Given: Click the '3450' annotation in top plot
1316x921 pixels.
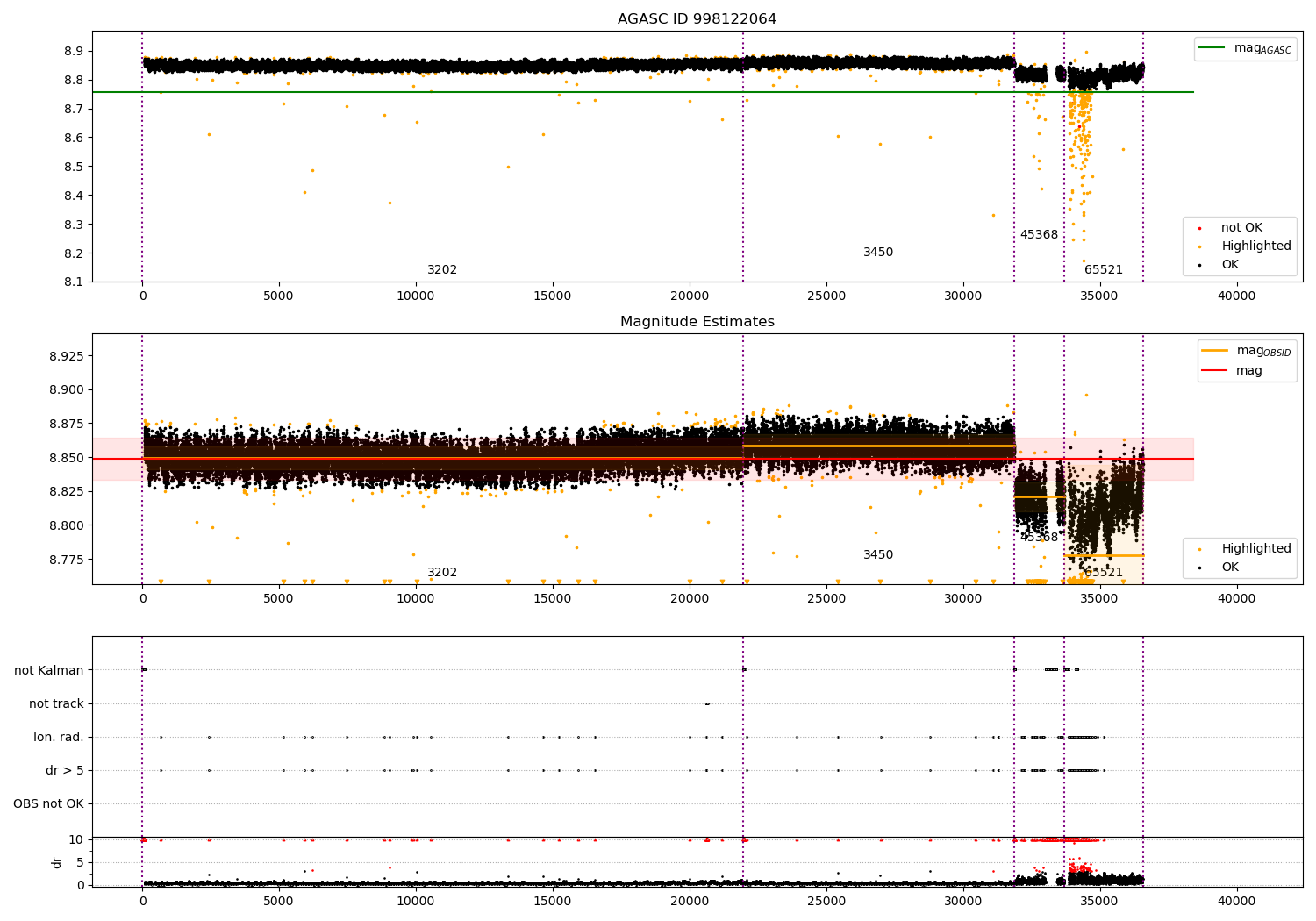Looking at the screenshot, I should point(878,253).
